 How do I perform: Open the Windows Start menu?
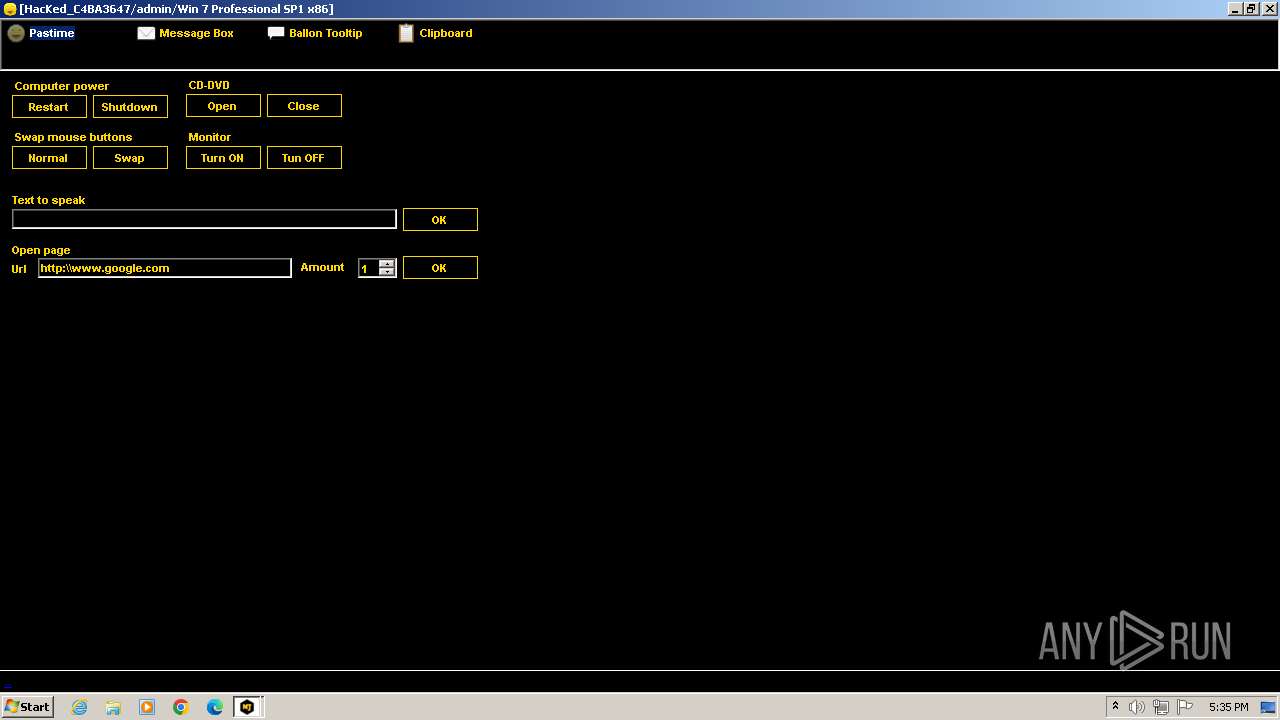tap(27, 707)
